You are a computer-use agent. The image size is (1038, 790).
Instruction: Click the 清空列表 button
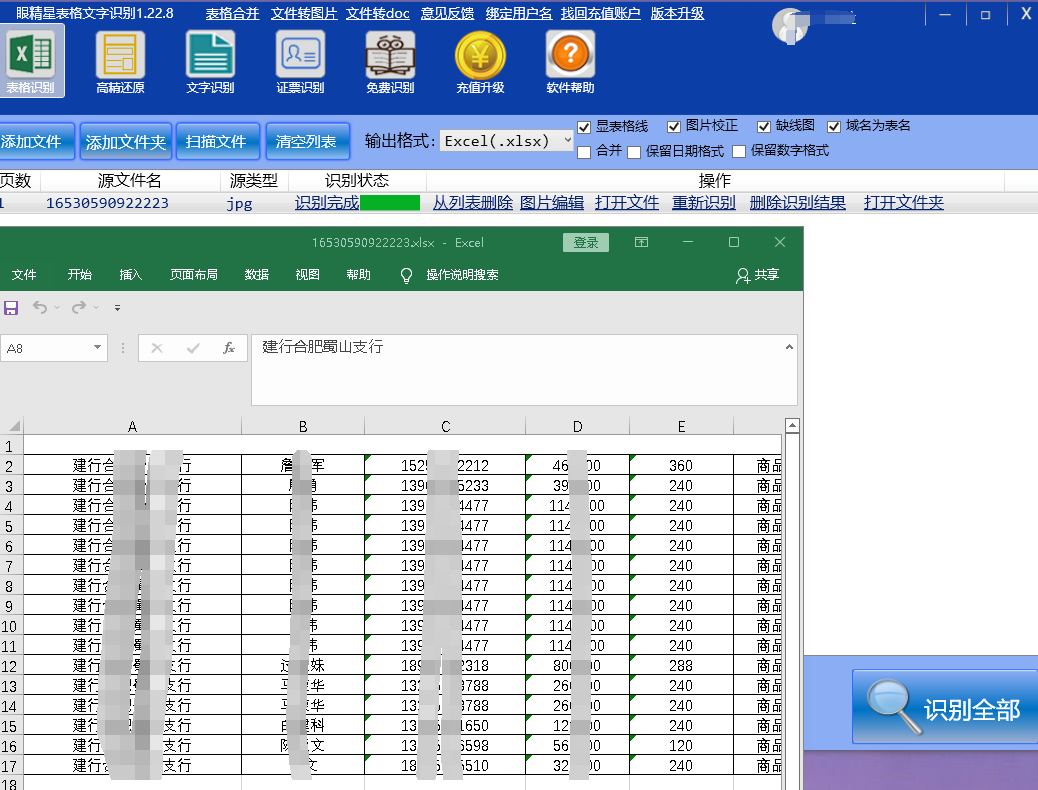point(307,142)
